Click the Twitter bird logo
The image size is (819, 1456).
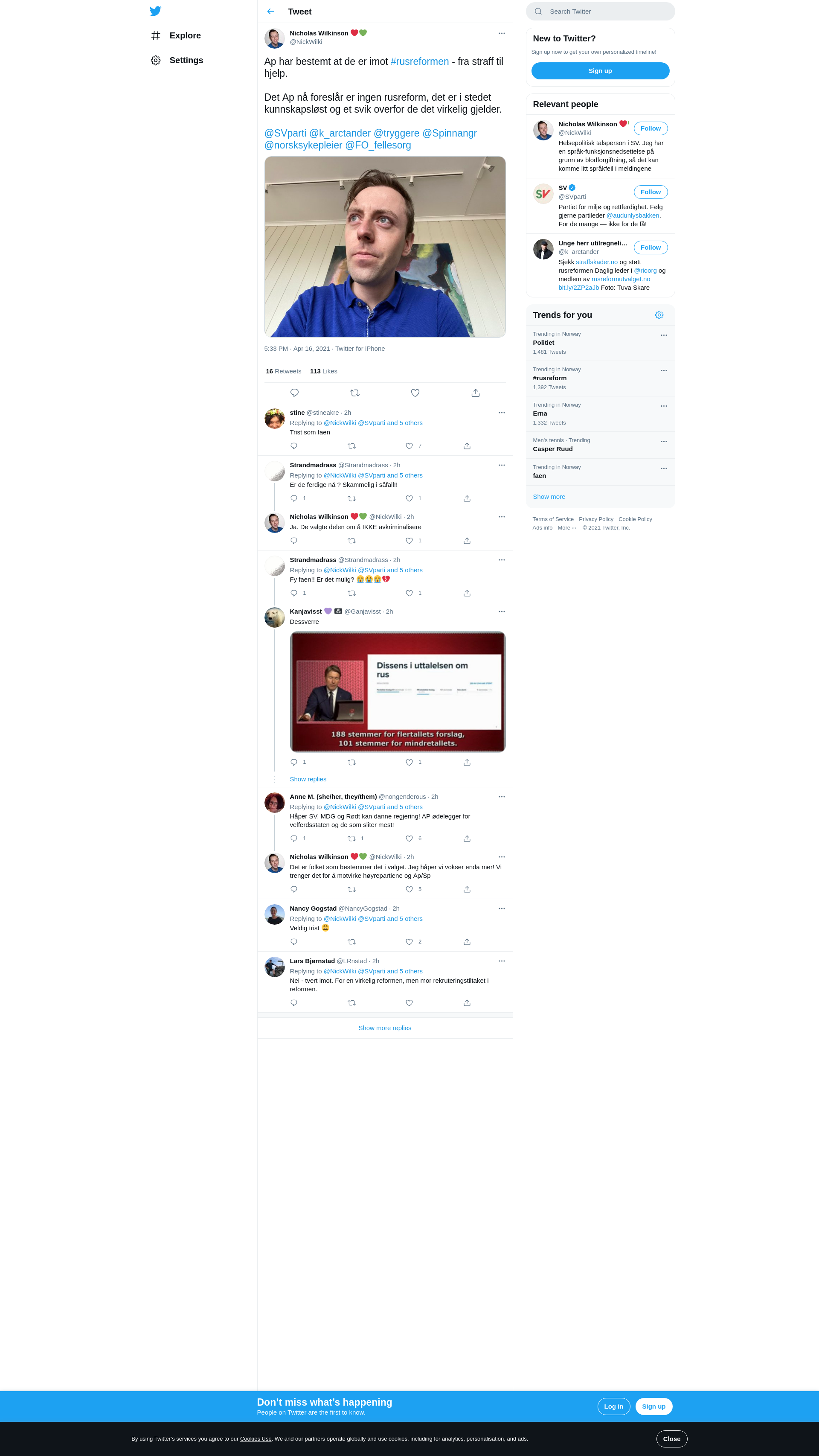155,11
